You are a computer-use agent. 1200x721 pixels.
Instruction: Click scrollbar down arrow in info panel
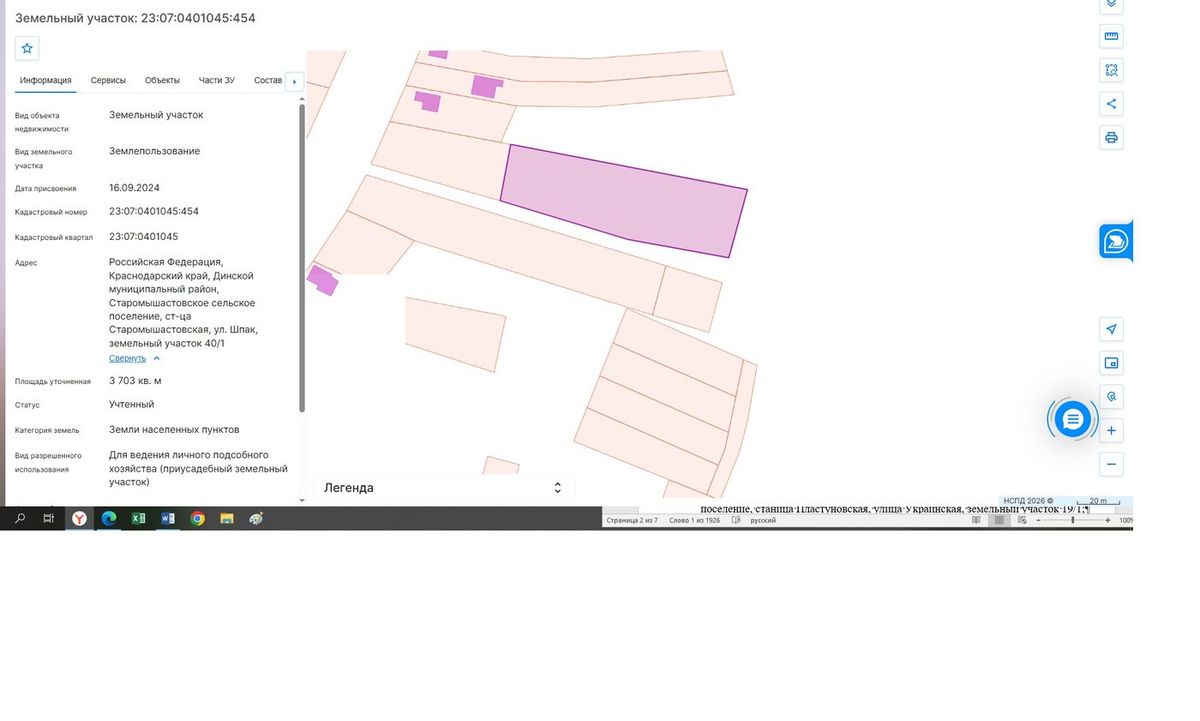click(302, 500)
